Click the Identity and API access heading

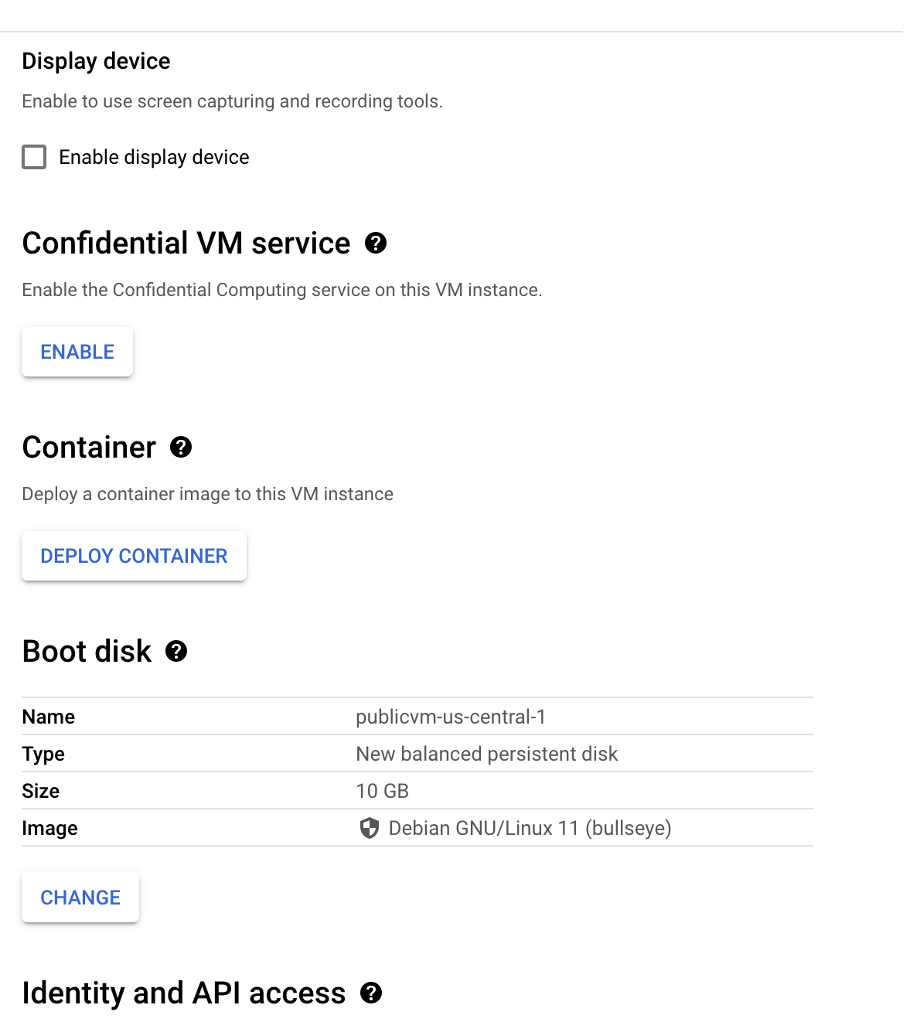(x=184, y=993)
